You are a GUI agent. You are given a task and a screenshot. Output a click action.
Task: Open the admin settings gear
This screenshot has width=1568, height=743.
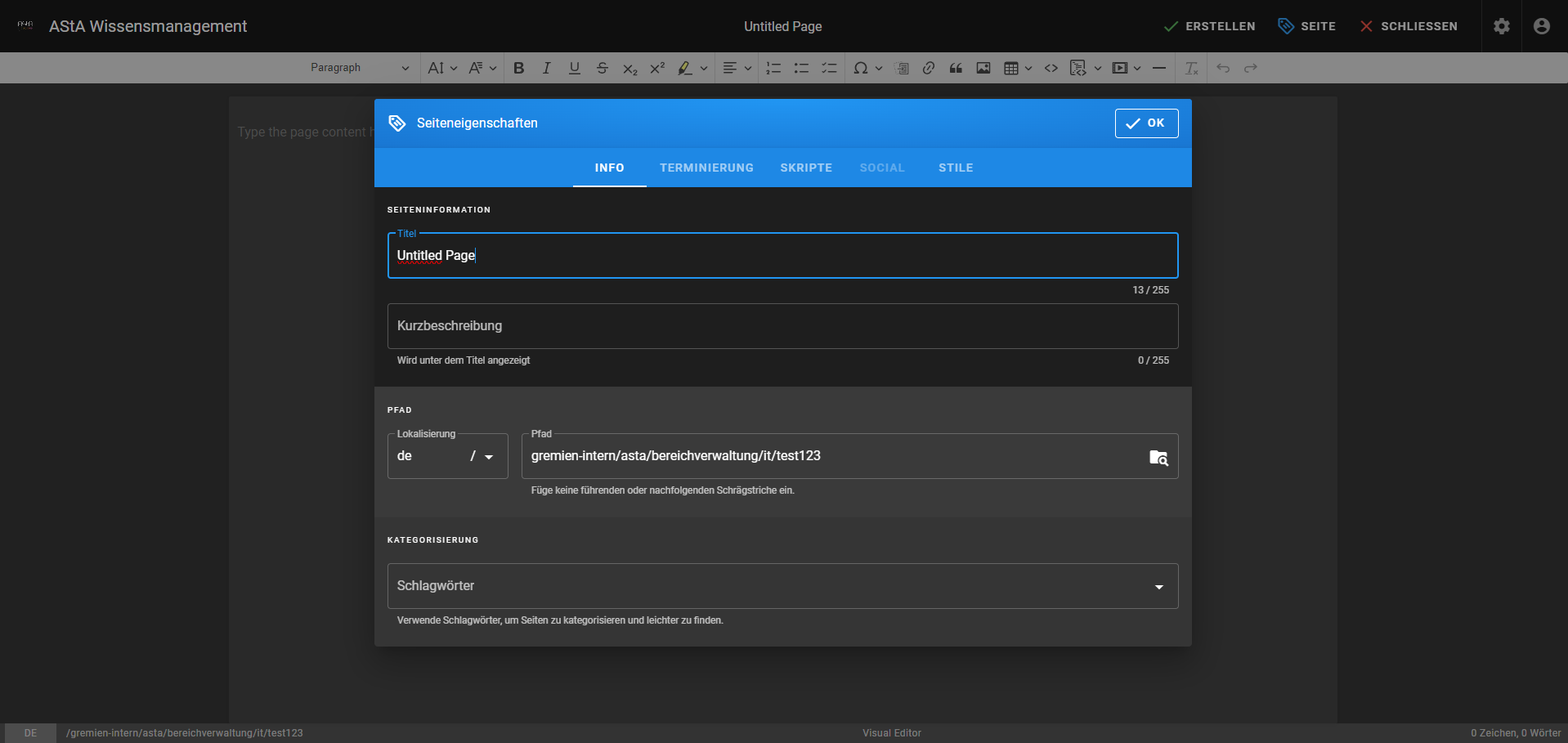1502,26
